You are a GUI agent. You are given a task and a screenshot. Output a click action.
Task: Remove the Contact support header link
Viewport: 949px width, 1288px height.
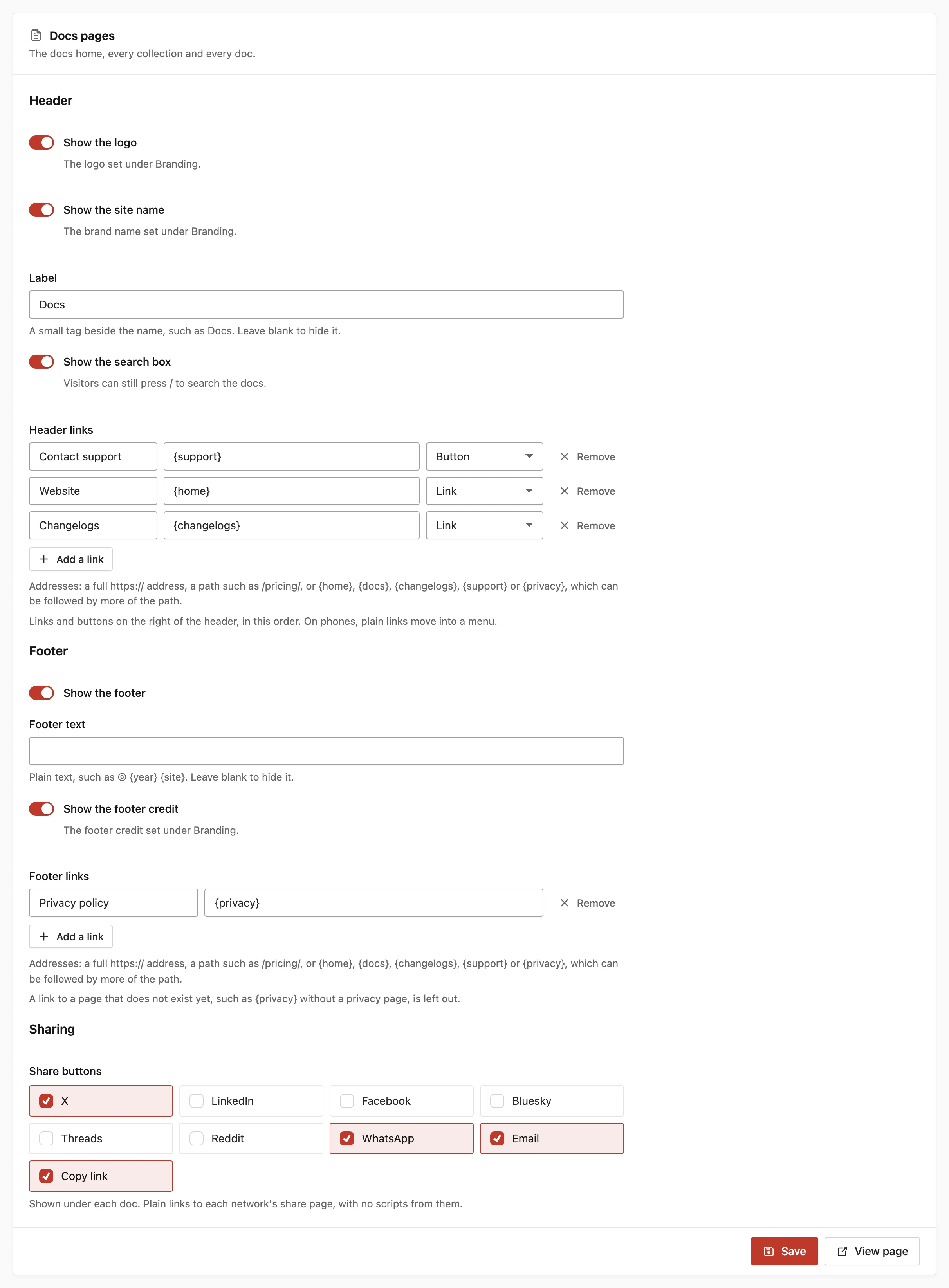[588, 457]
